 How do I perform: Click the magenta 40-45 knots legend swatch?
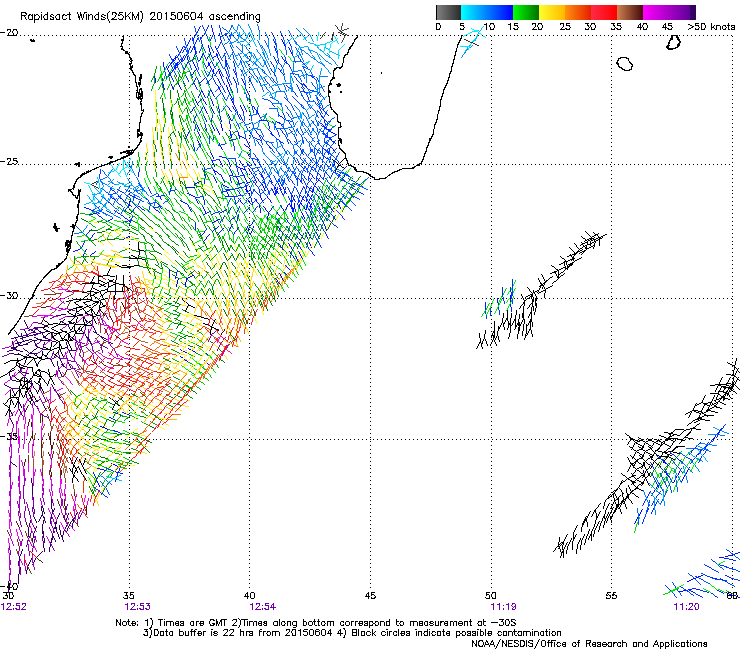[656, 12]
